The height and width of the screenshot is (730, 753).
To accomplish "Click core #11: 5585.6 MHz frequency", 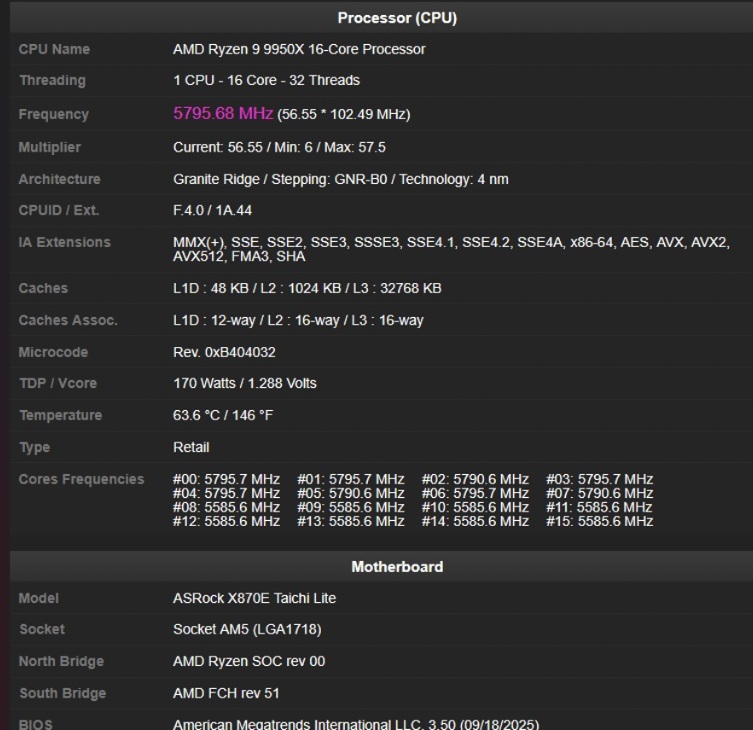I will pos(599,507).
